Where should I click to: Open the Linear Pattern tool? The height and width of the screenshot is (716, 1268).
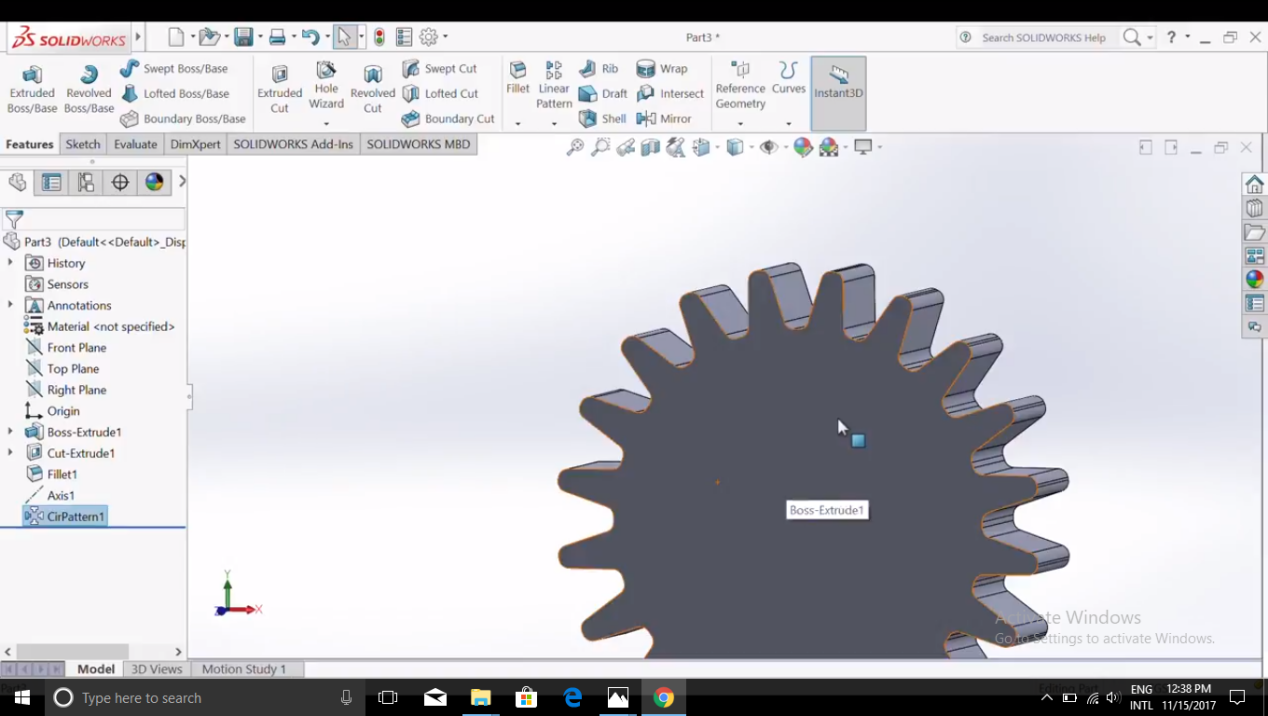click(x=554, y=84)
